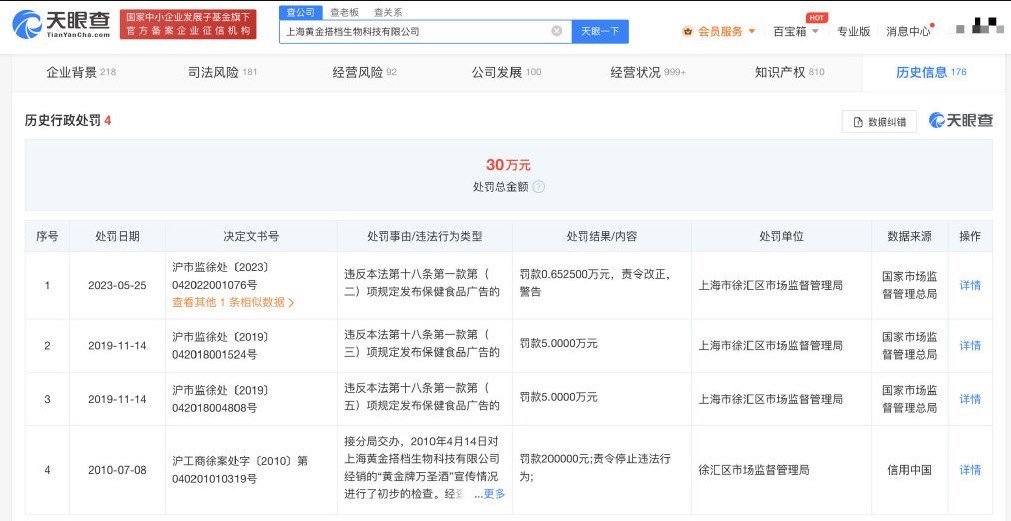The width and height of the screenshot is (1011, 521).
Task: Switch to 查老板 search tab
Action: pos(344,12)
